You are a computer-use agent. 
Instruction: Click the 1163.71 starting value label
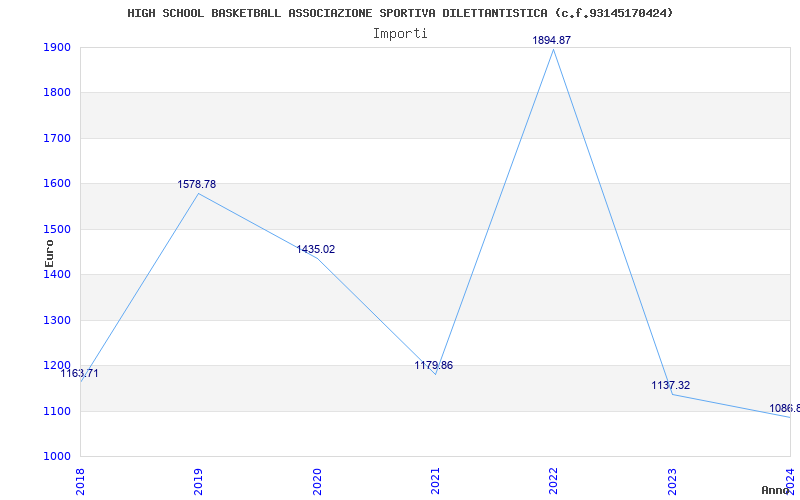coord(80,373)
